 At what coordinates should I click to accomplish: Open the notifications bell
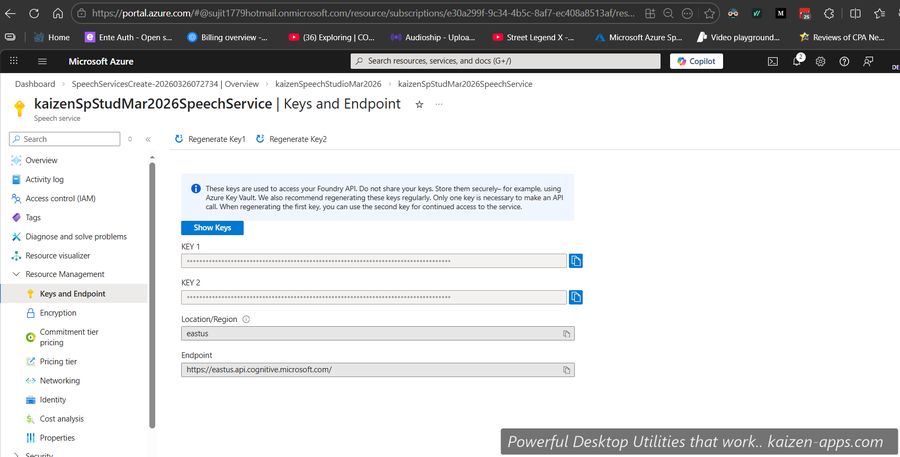coord(797,61)
